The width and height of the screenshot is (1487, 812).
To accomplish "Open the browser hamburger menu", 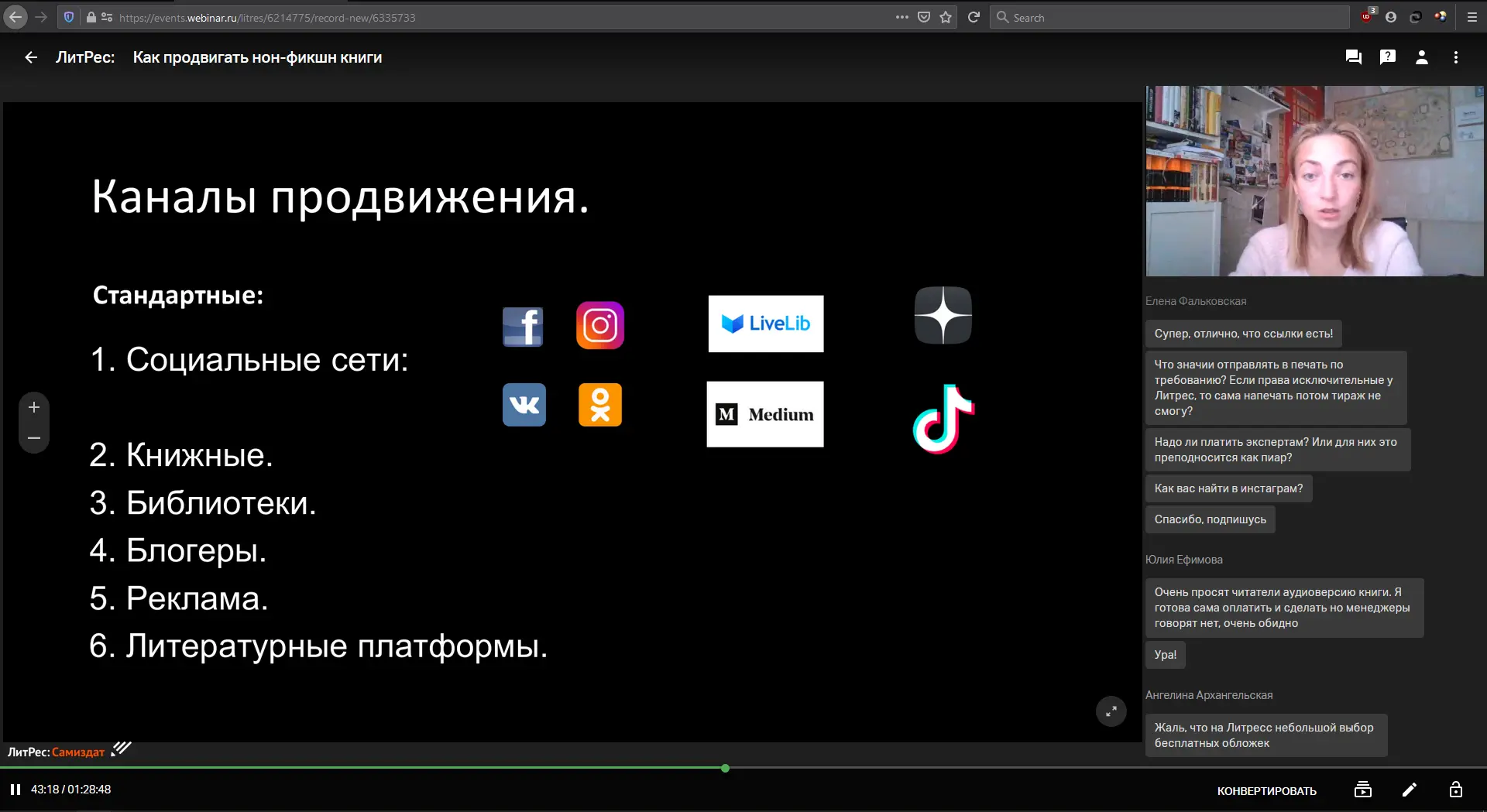I will [x=1472, y=17].
